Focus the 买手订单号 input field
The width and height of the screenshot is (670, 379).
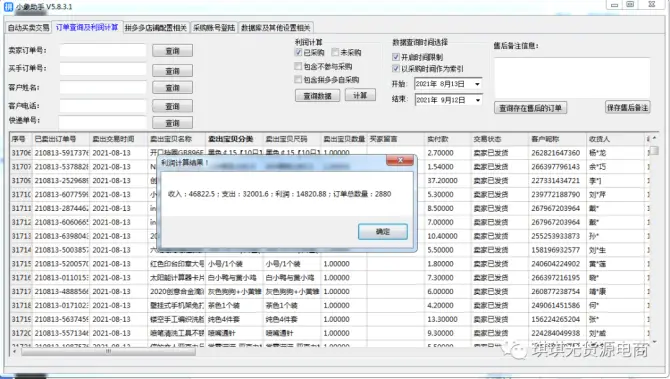103,69
